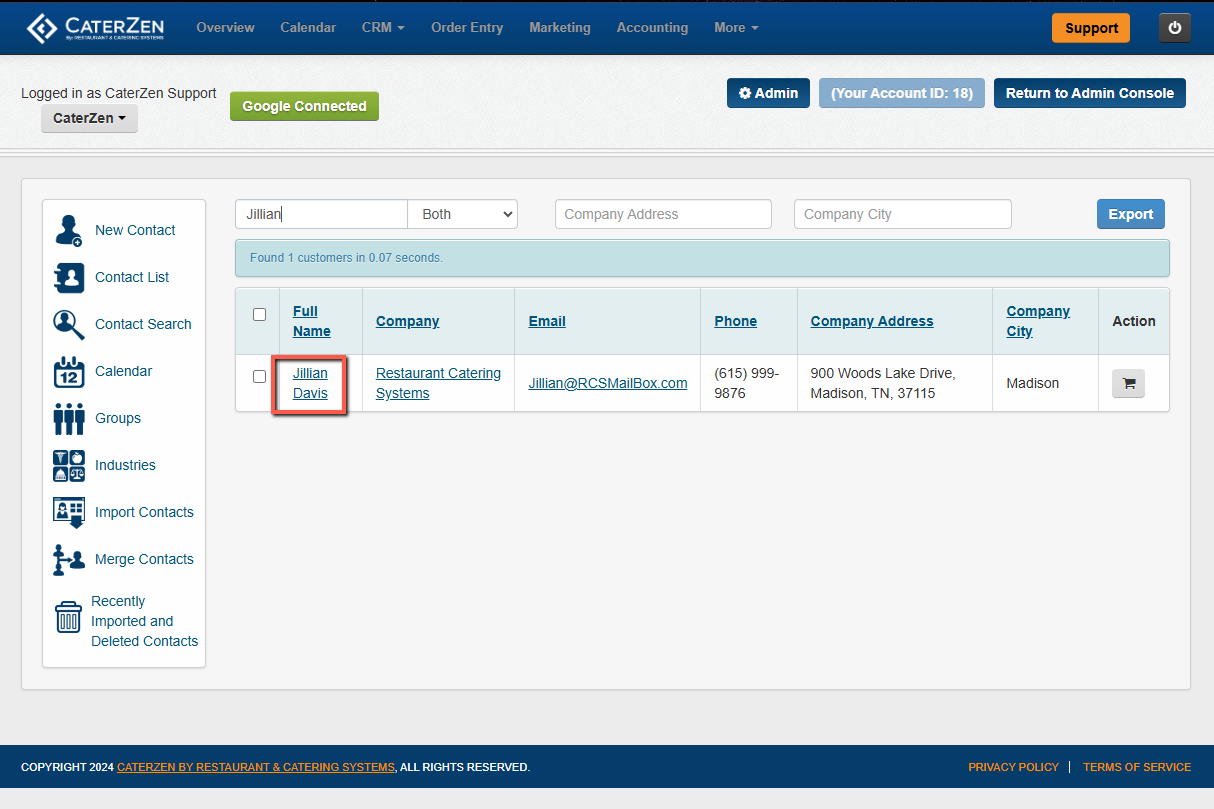The height and width of the screenshot is (809, 1214).
Task: Open the Merge Contacts sidebar link
Action: 144,559
